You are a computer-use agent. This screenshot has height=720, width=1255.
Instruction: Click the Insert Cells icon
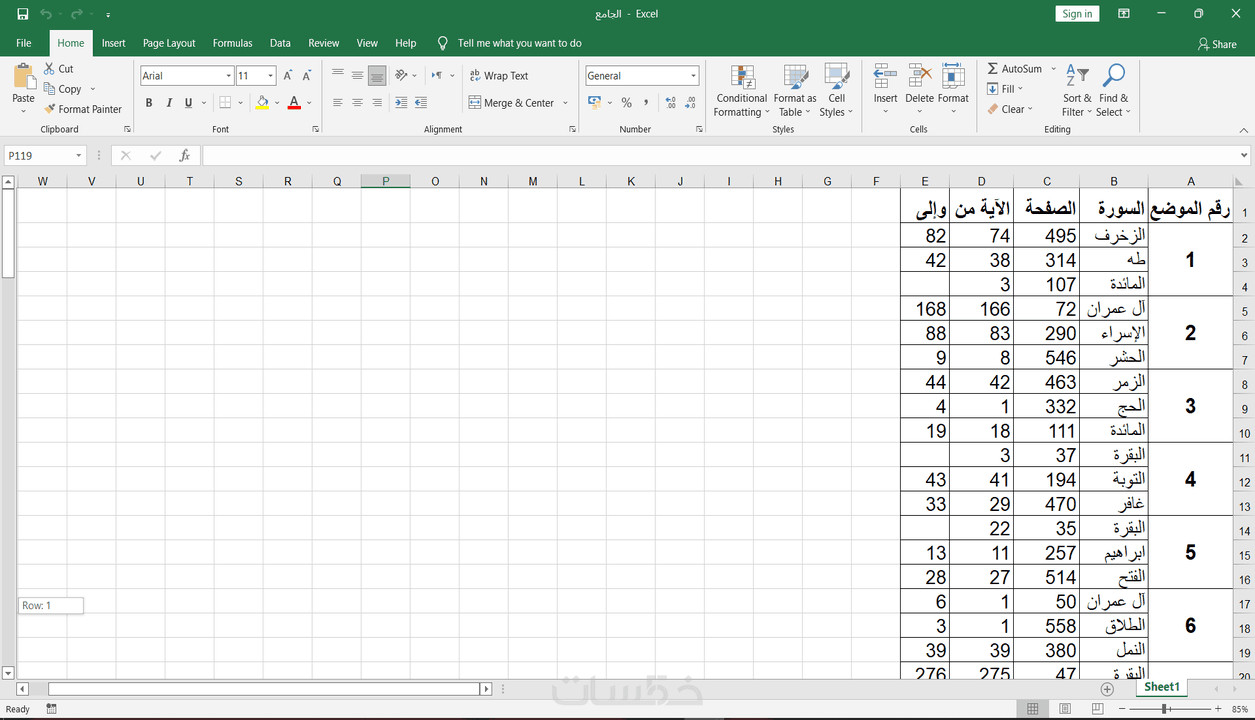(884, 80)
